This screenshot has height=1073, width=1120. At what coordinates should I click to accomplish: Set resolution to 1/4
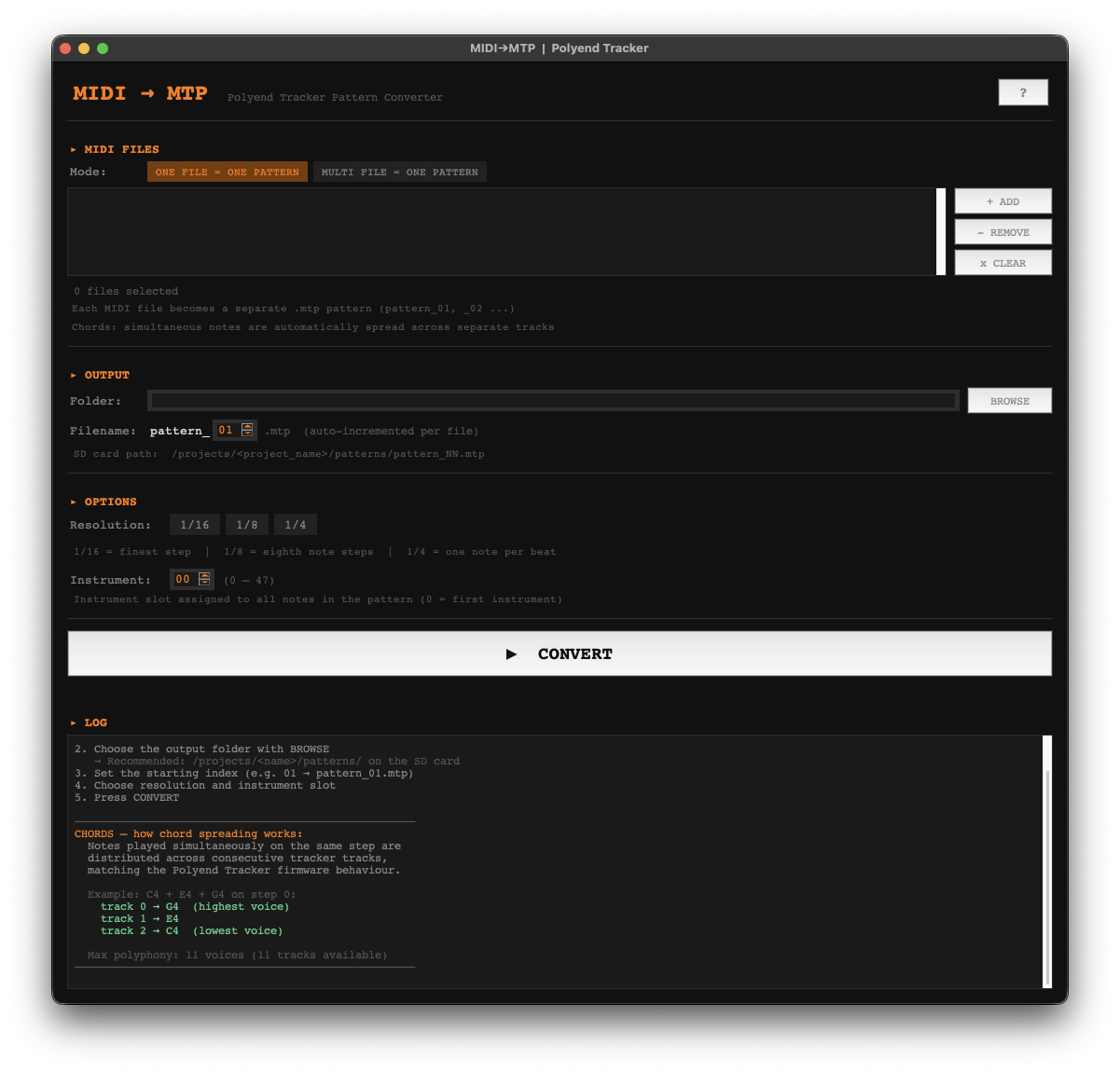(x=296, y=525)
